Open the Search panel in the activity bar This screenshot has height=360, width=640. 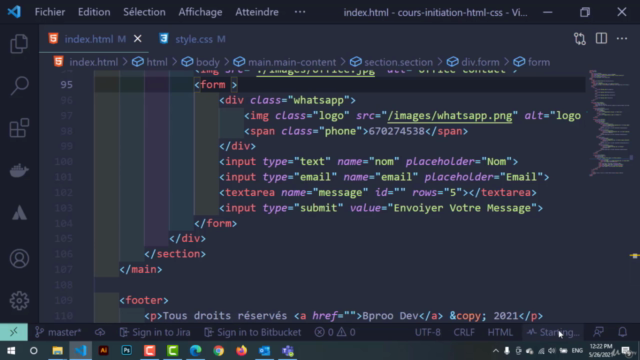tap(19, 86)
